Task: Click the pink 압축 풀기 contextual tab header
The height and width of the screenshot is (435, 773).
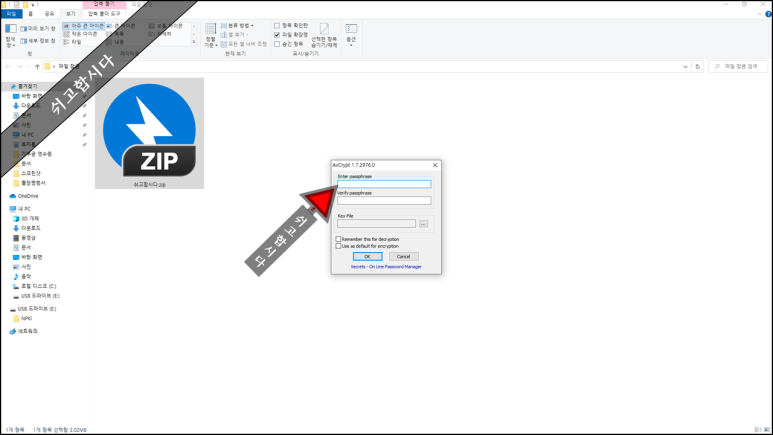Action: click(104, 4)
